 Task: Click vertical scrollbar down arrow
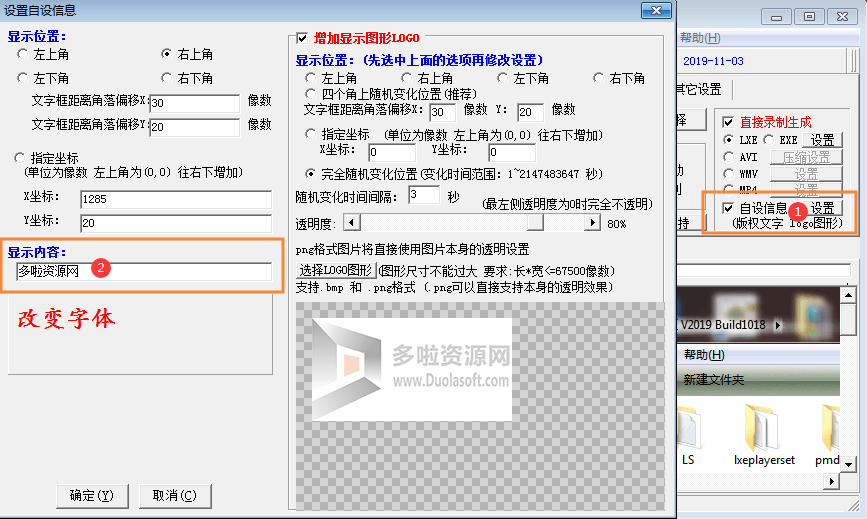(848, 465)
